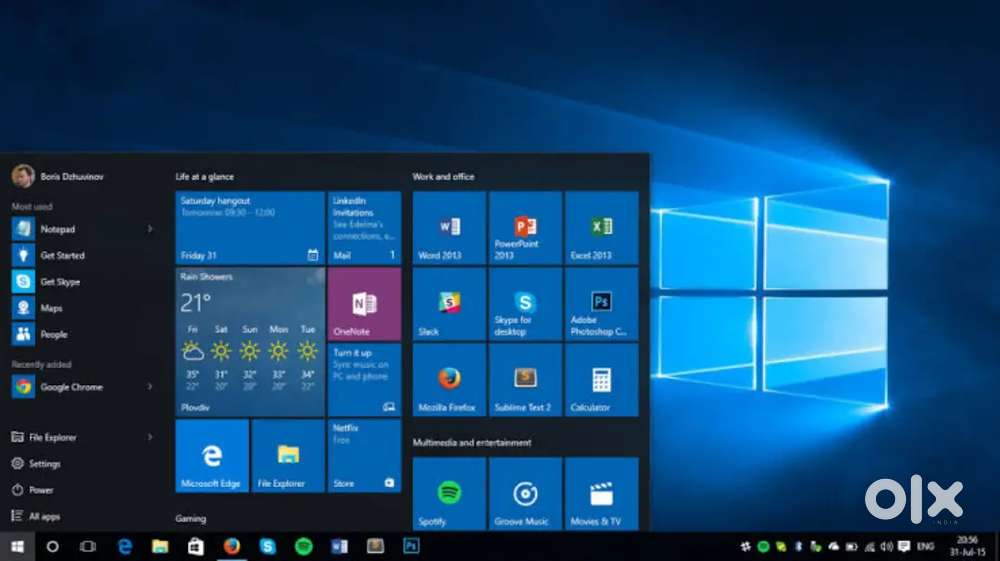Click the Boris Dzhuvinov user account
The image size is (1000, 561).
pos(58,177)
